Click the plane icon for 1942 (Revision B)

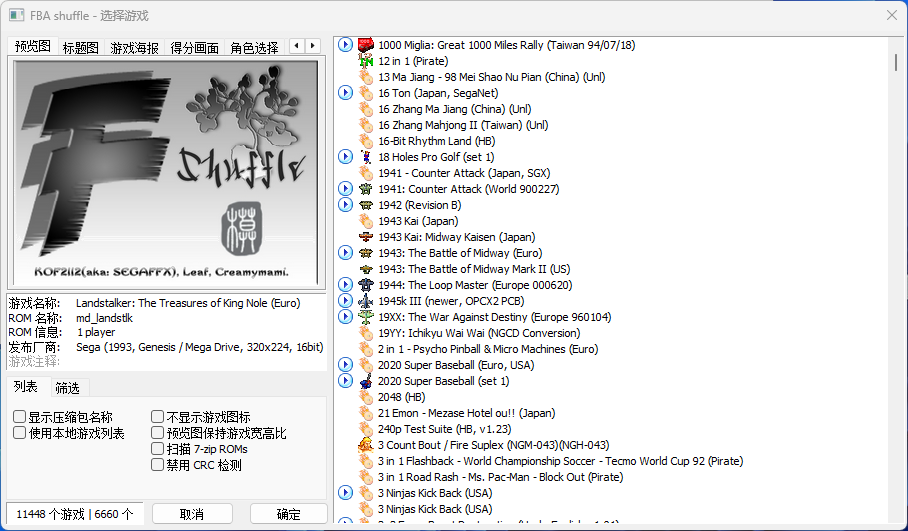(366, 205)
